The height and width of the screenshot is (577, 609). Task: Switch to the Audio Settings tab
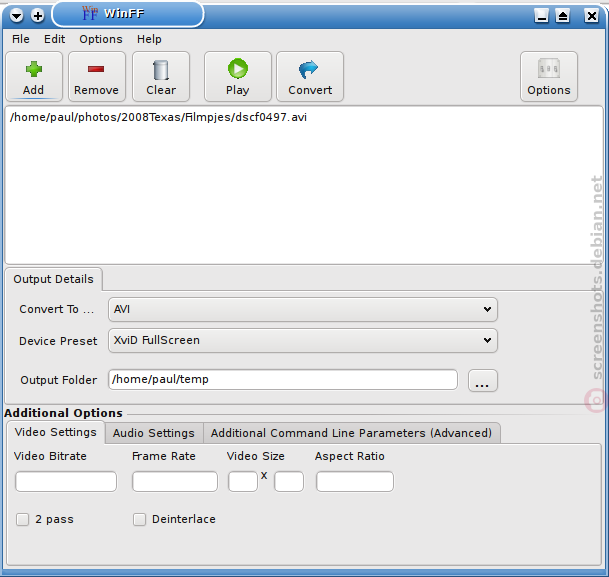[x=154, y=433]
